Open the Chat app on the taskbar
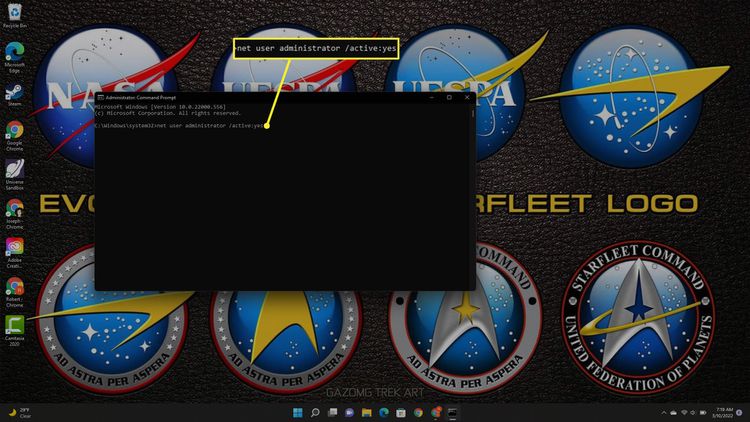This screenshot has width=750, height=422. click(349, 412)
